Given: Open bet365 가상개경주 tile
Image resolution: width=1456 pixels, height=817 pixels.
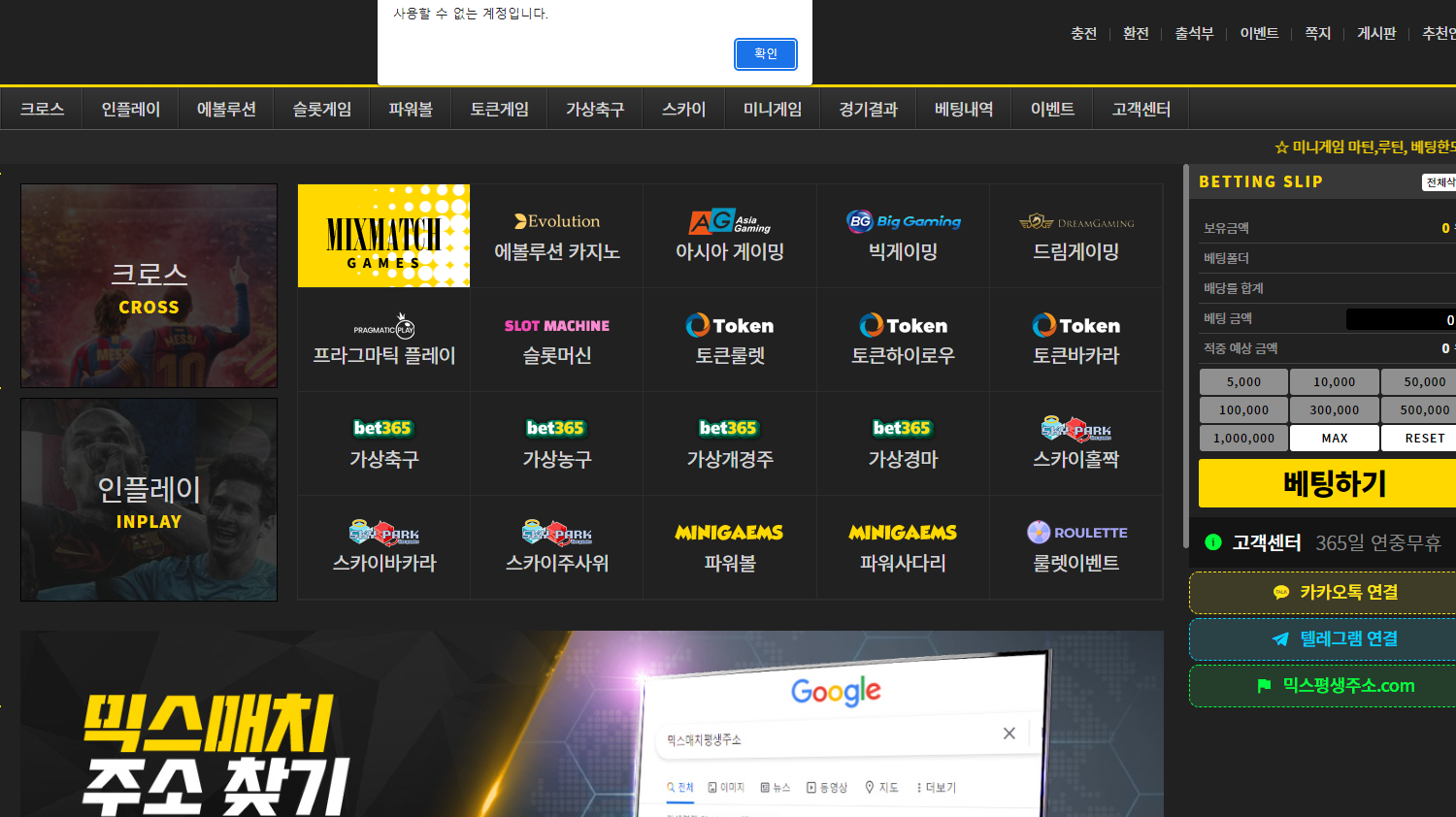Looking at the screenshot, I should (730, 443).
